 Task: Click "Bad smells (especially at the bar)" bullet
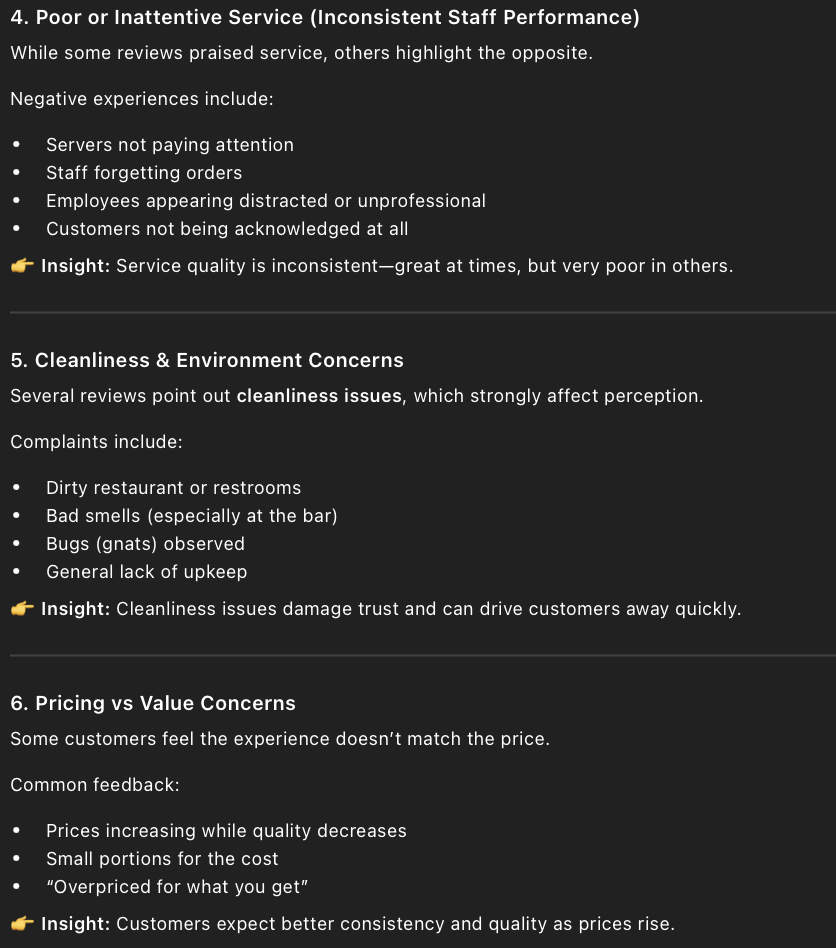click(192, 516)
